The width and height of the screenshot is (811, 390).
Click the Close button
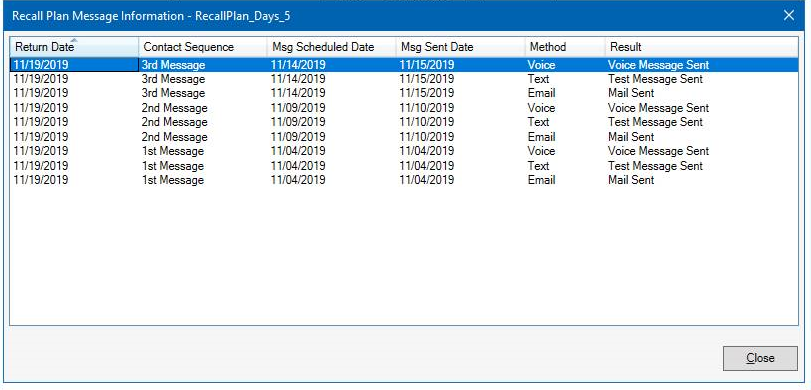760,358
